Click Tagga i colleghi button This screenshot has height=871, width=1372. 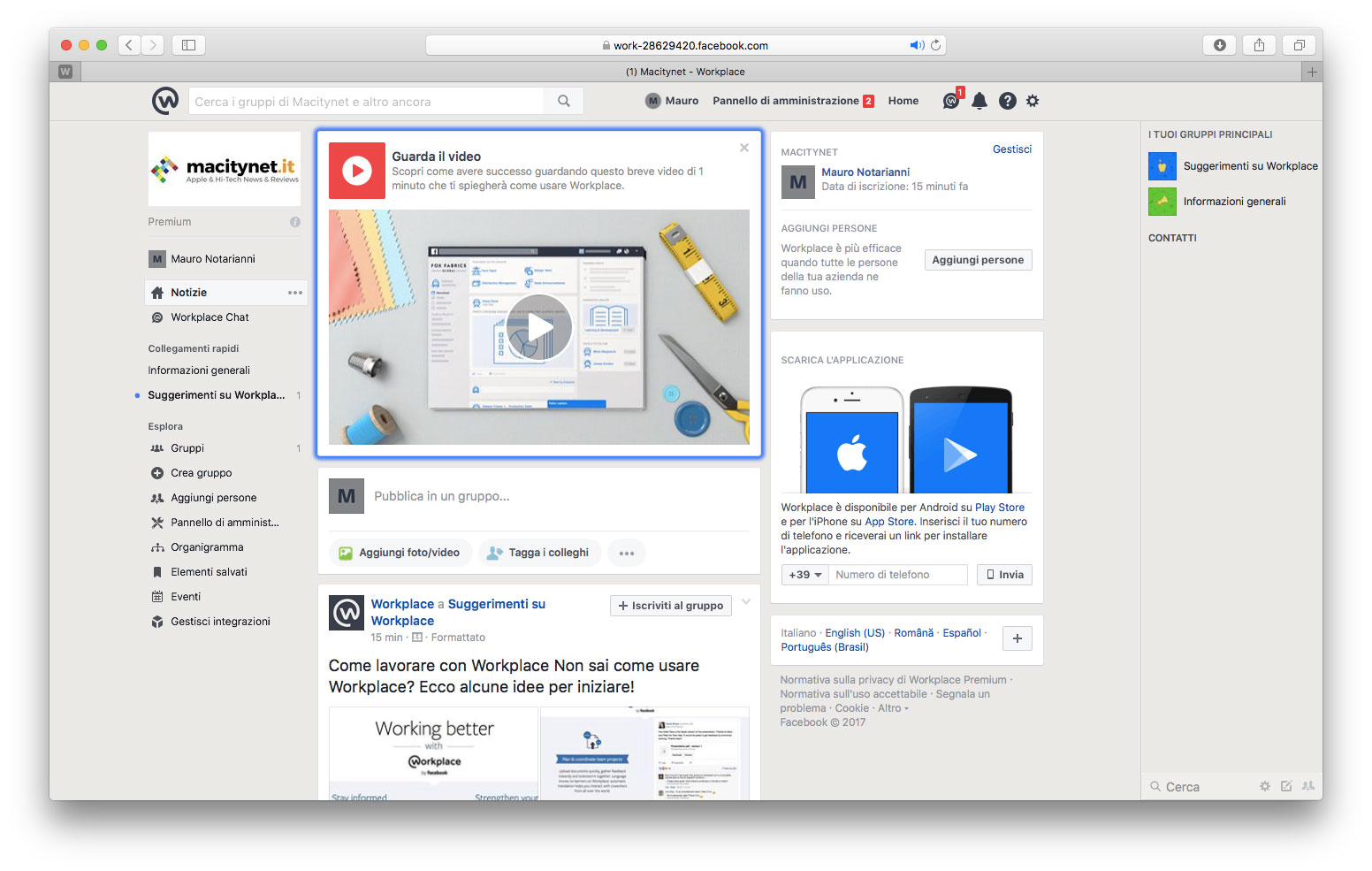click(x=539, y=553)
